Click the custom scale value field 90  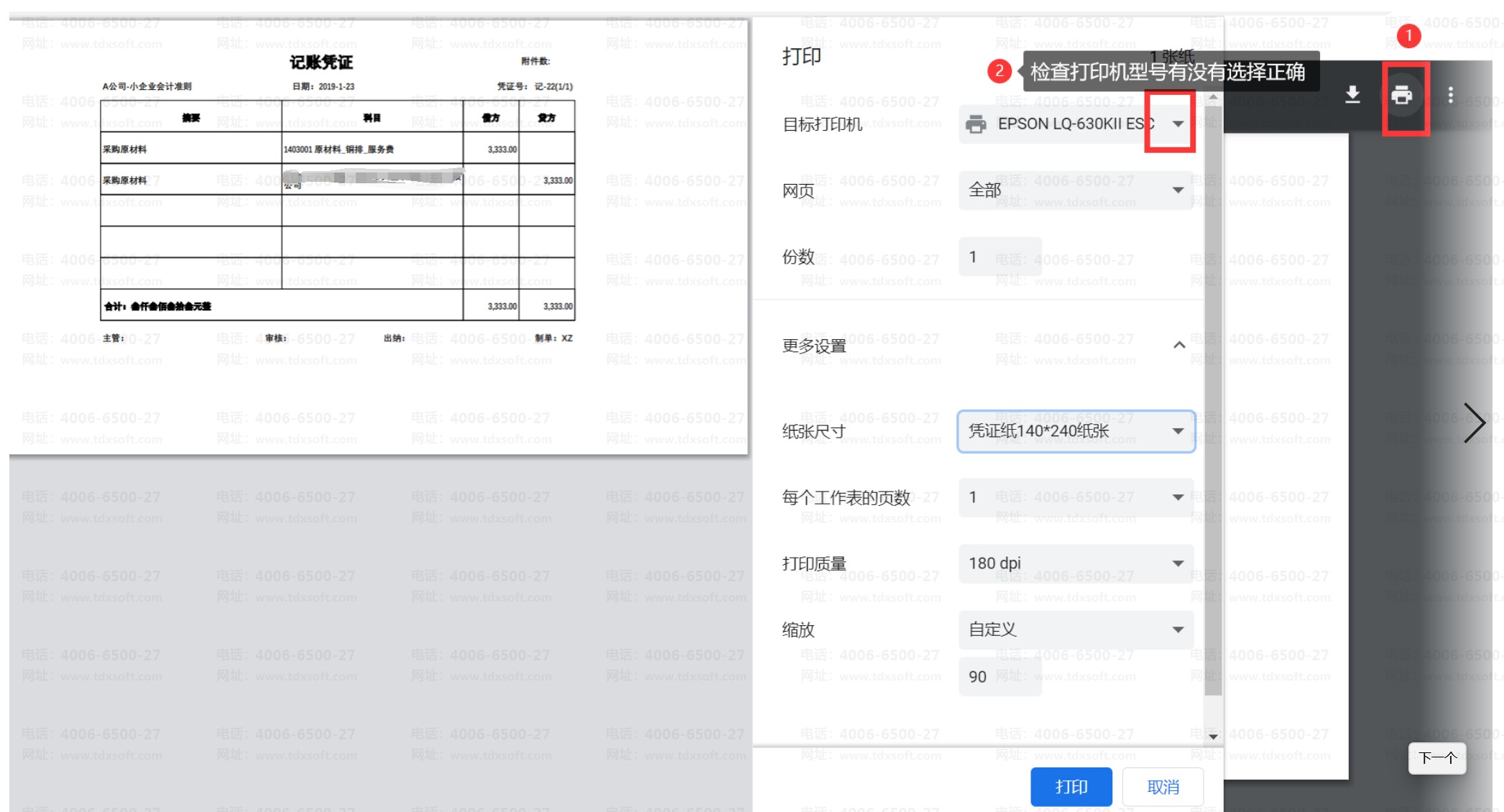(x=1000, y=677)
